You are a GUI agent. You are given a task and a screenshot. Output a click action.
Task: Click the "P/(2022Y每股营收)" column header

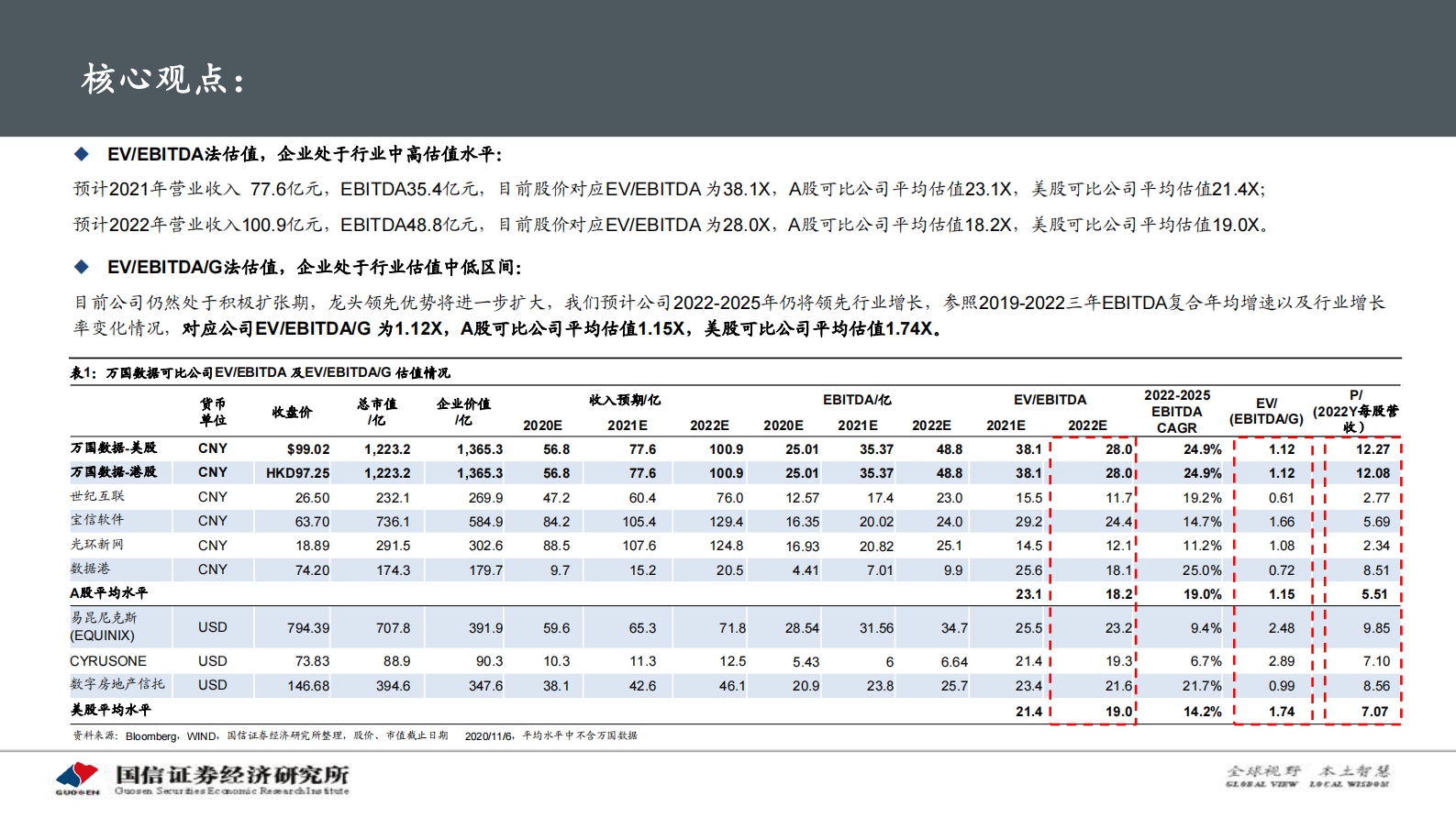1356,411
